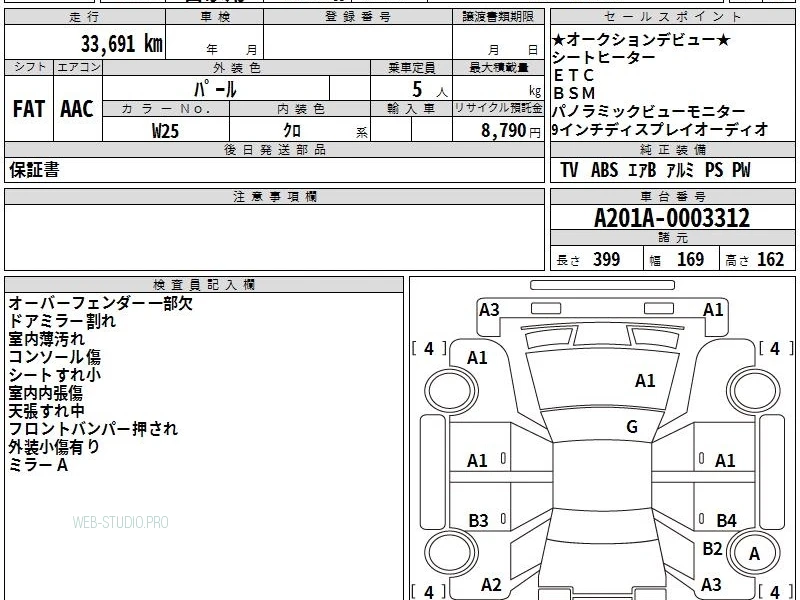800x600 pixels.
Task: Click the 注意事項欄 header
Action: (x=274, y=196)
